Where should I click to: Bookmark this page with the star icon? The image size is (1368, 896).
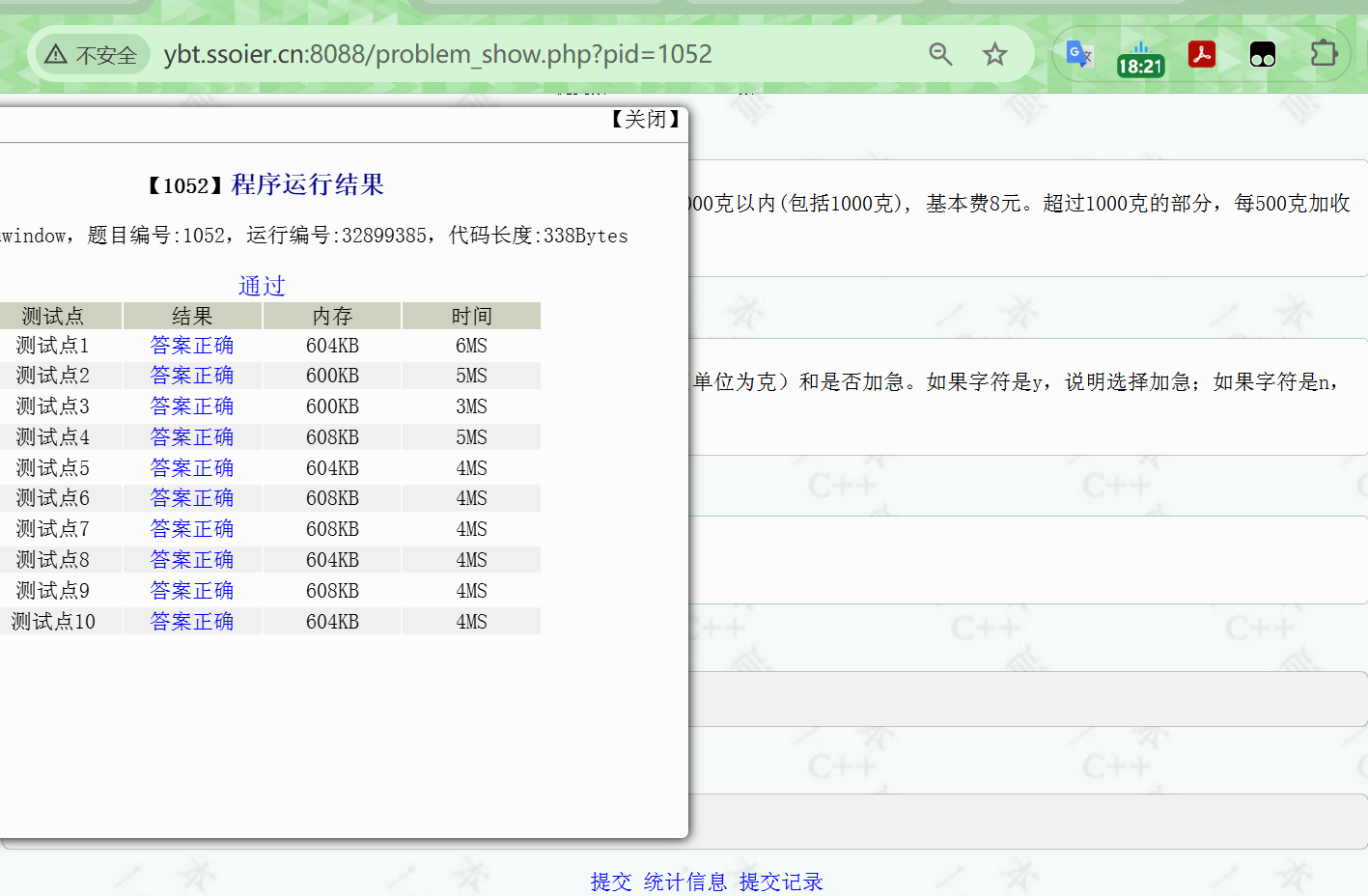[994, 54]
